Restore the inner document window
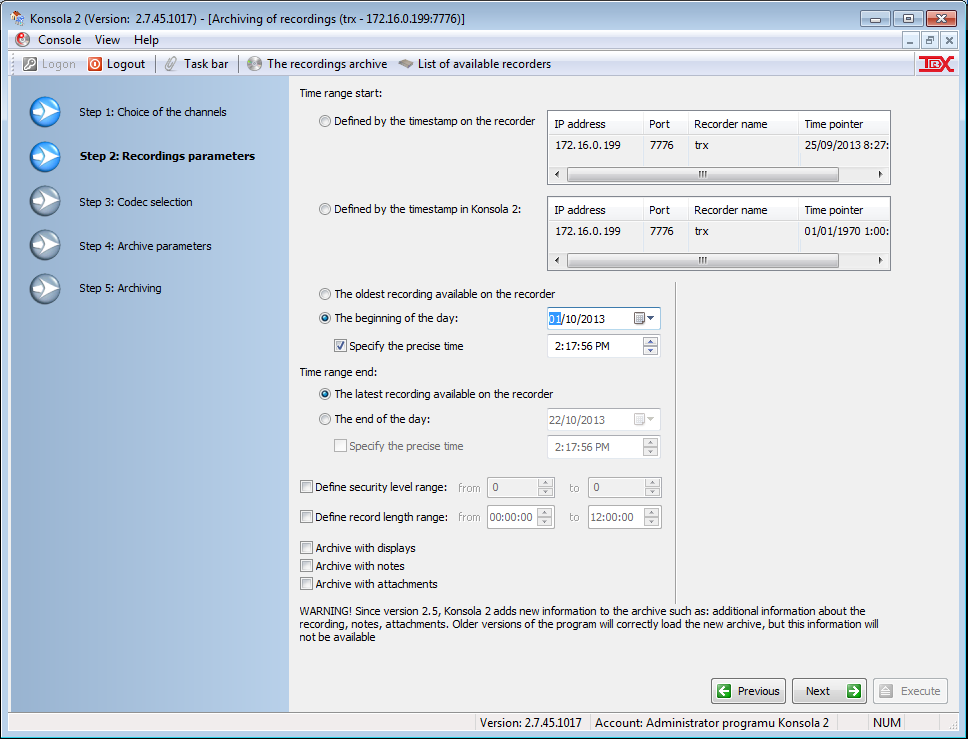The image size is (968, 739). coord(929,41)
